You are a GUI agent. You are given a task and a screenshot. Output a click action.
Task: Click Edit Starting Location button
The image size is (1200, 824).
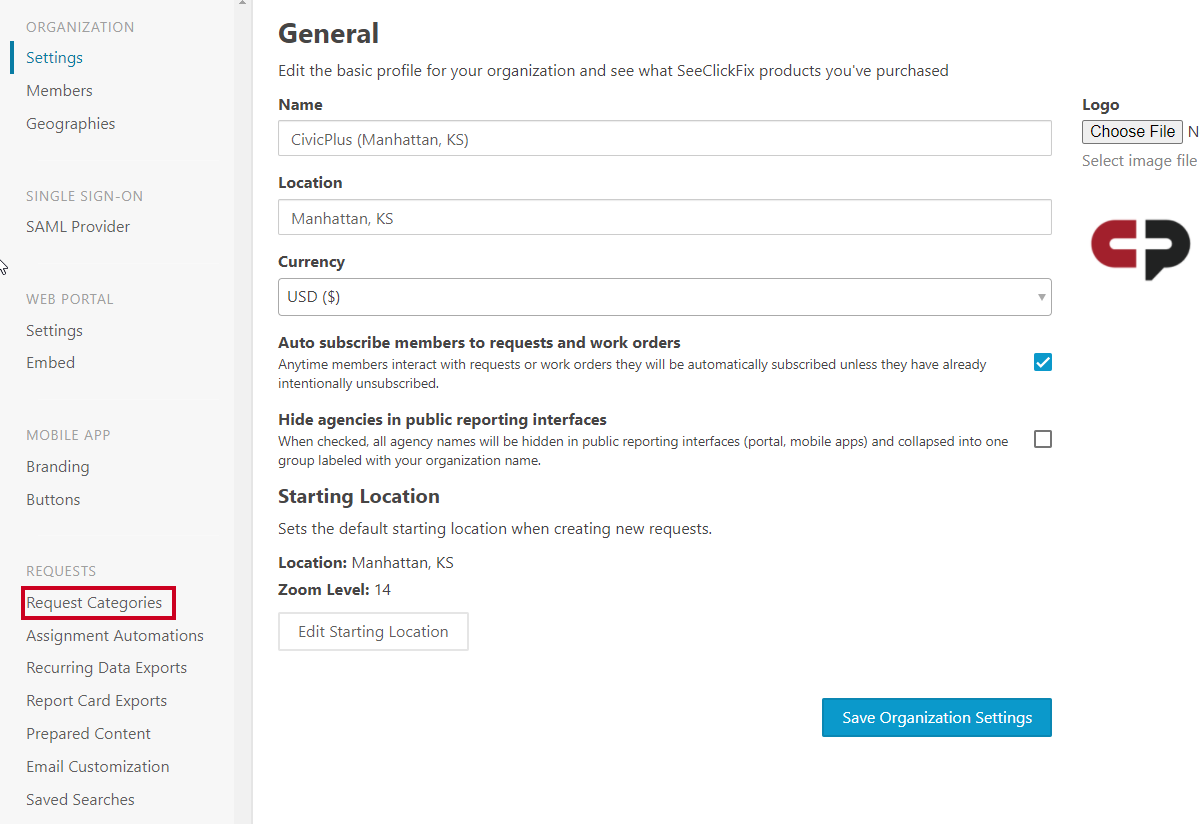click(x=373, y=632)
